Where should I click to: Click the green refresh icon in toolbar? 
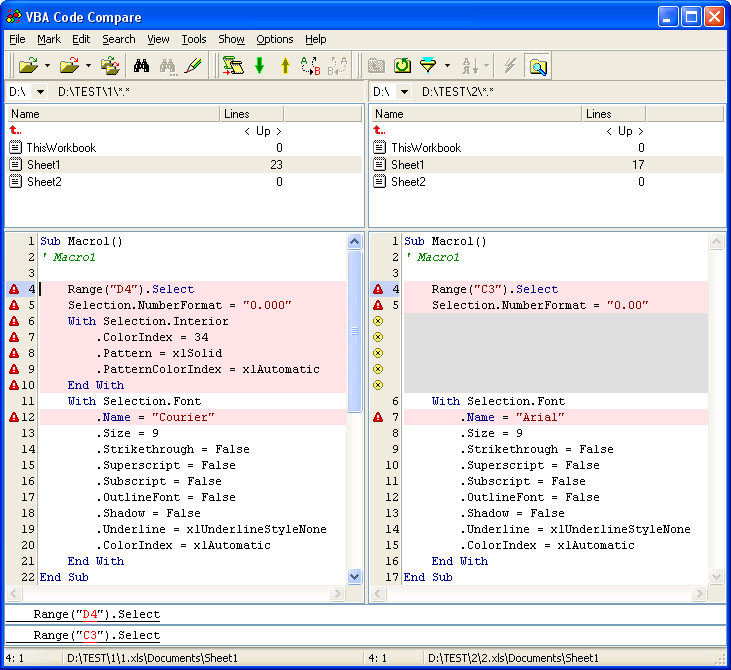tap(402, 66)
